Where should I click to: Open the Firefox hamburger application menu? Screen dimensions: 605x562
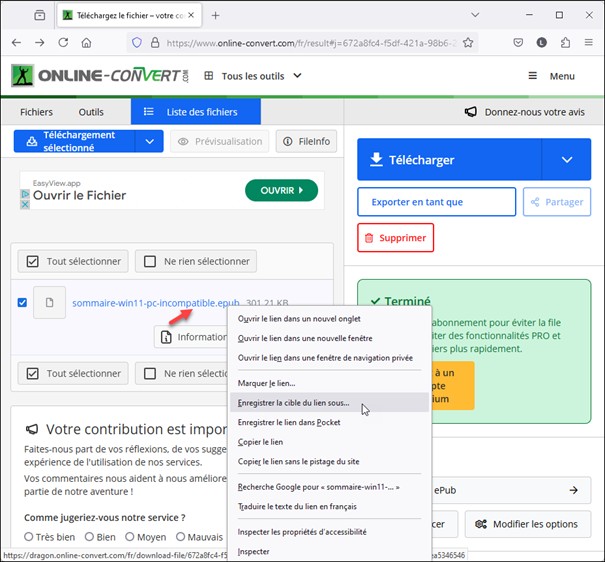[x=589, y=43]
